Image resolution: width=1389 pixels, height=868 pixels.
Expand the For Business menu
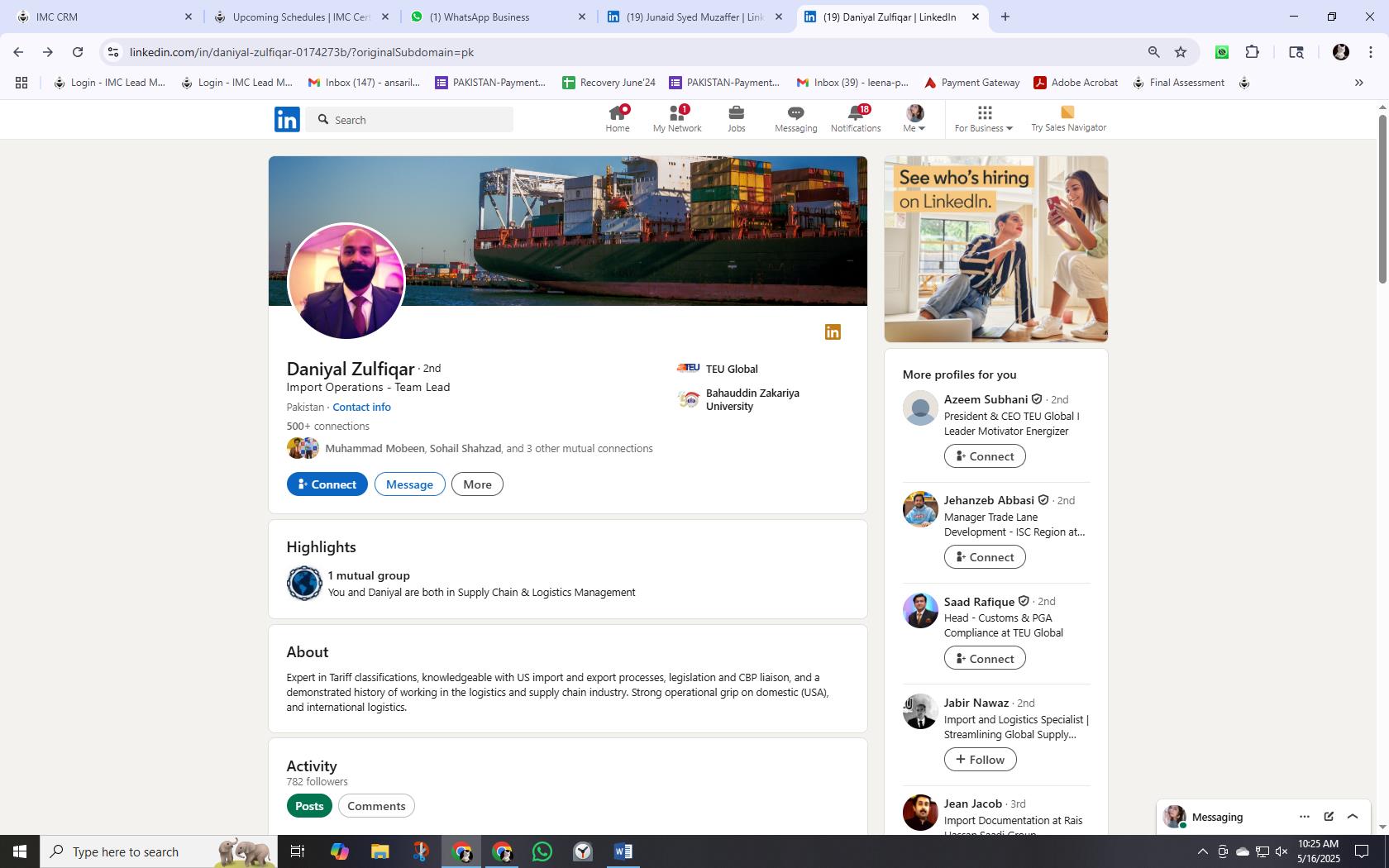984,119
